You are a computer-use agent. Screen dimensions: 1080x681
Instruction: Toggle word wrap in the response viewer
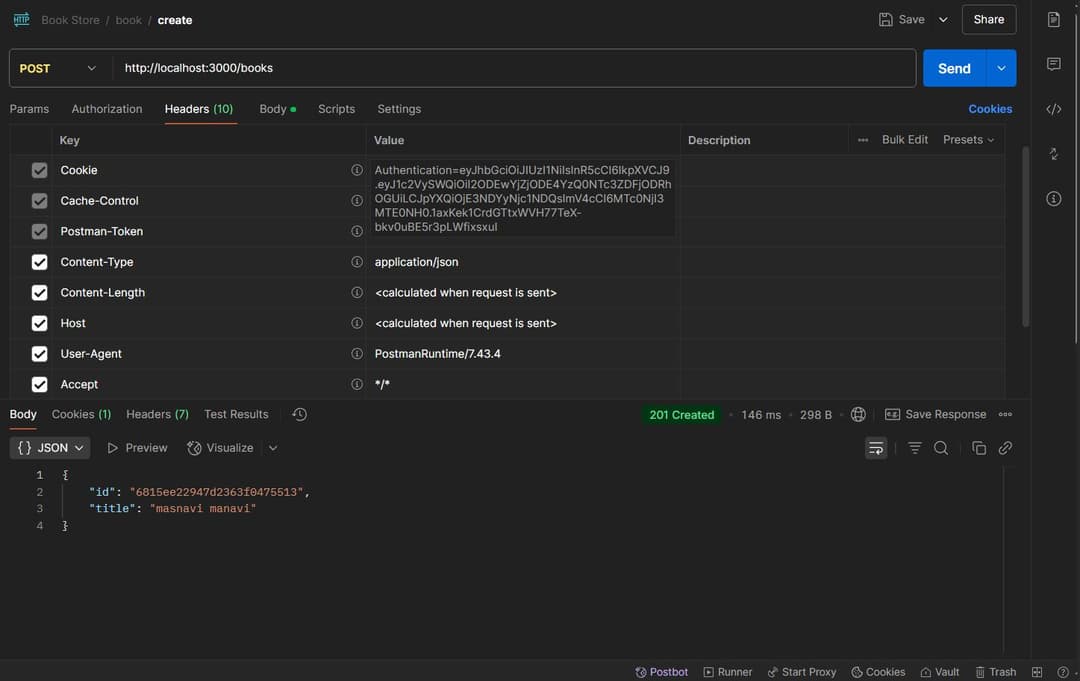point(876,448)
